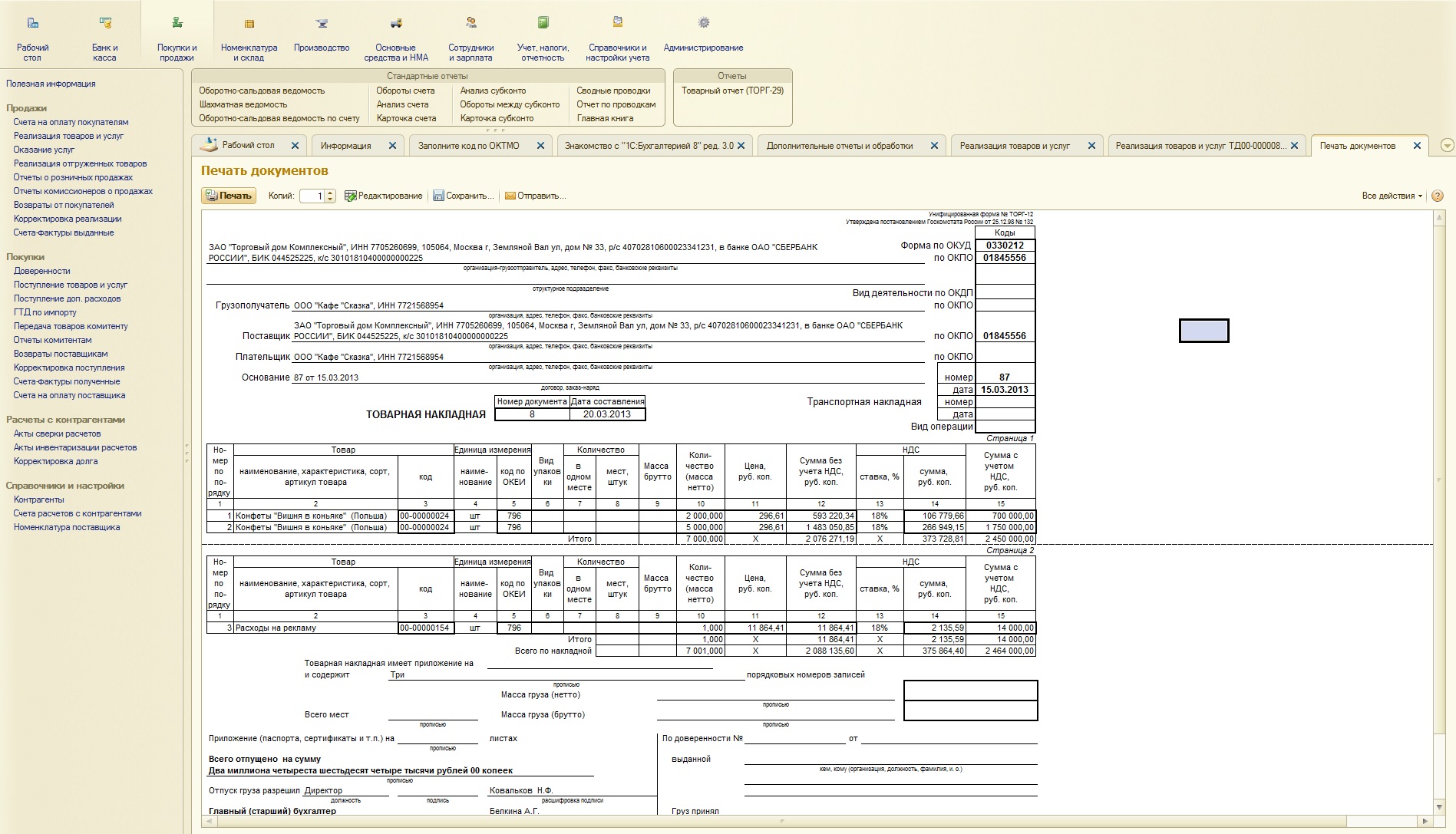The width and height of the screenshot is (1456, 834).
Task: Switch to the Заполните код по ОКТМО tab
Action: (x=468, y=146)
